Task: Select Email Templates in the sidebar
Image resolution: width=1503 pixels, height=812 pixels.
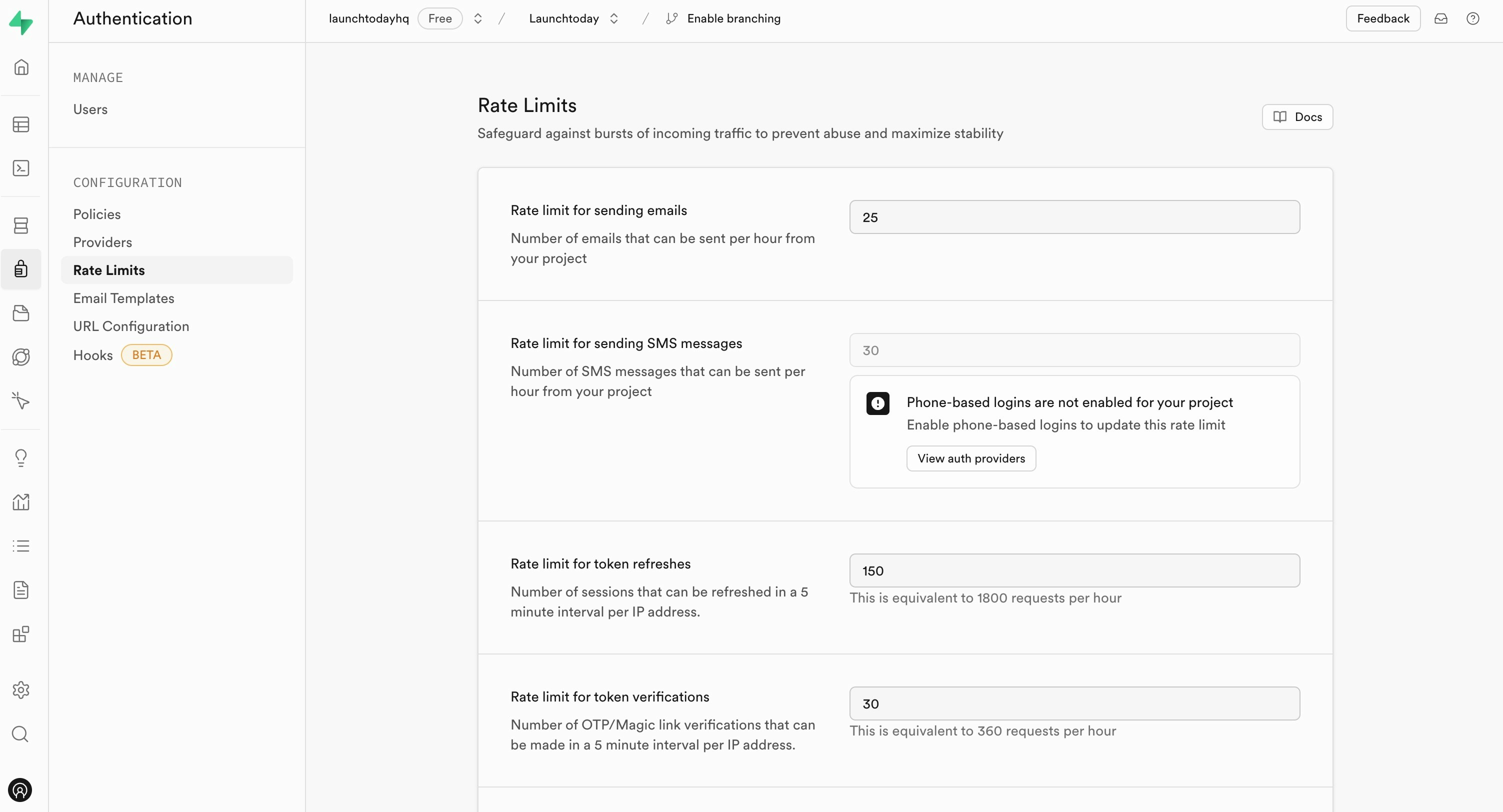Action: pyautogui.click(x=123, y=298)
